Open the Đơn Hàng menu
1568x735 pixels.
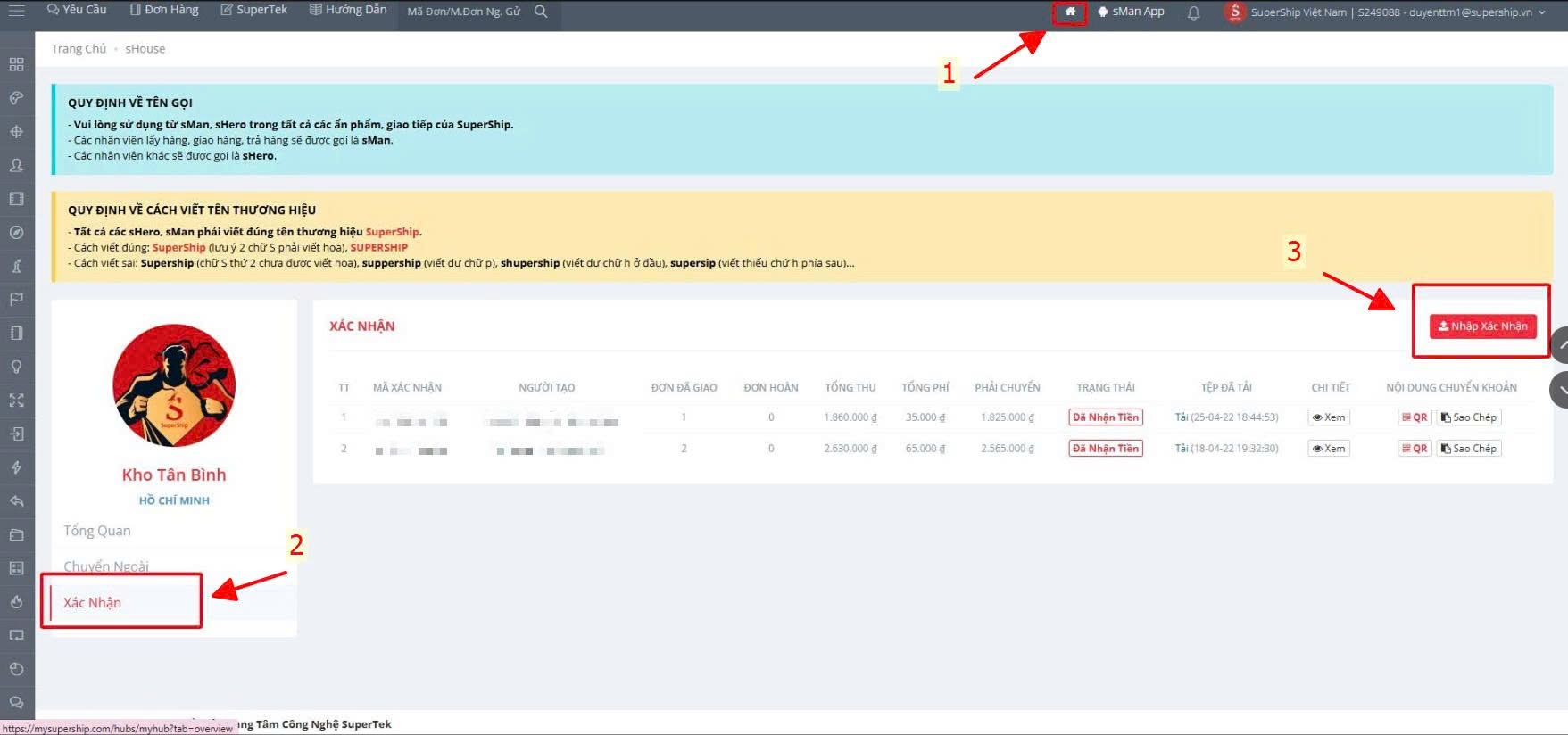pos(164,10)
